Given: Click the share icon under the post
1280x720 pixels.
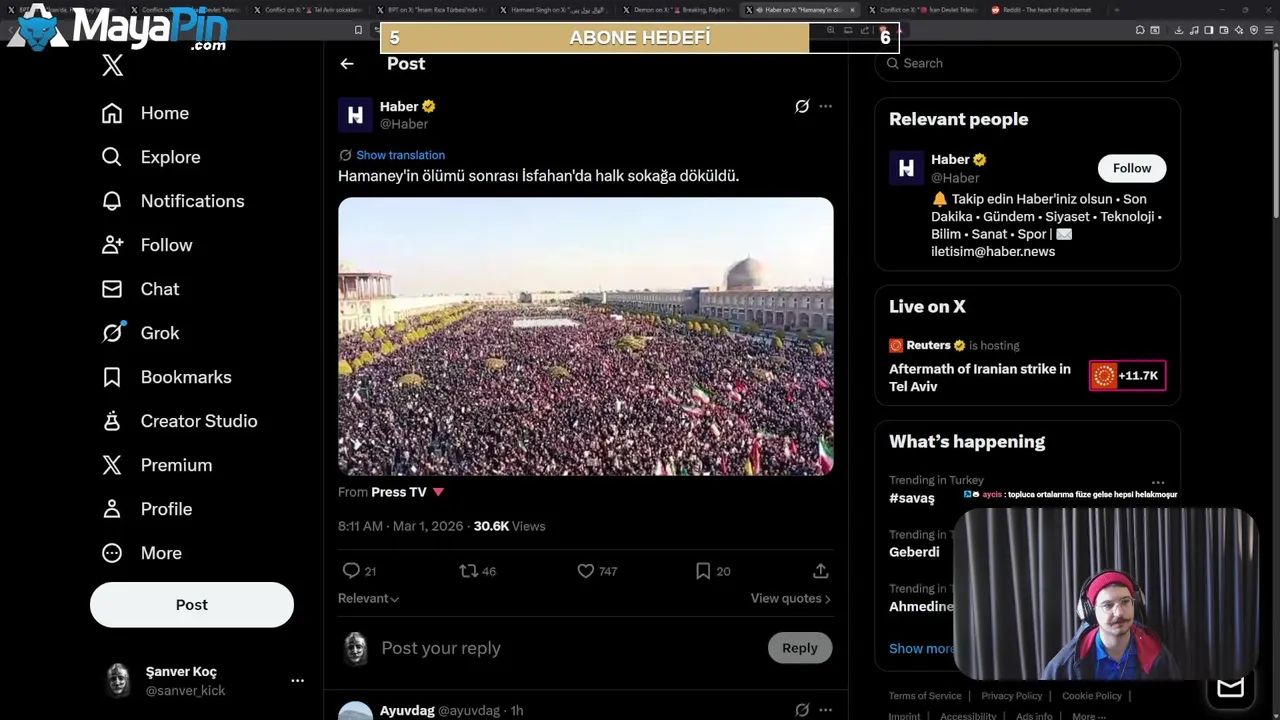Looking at the screenshot, I should (820, 571).
